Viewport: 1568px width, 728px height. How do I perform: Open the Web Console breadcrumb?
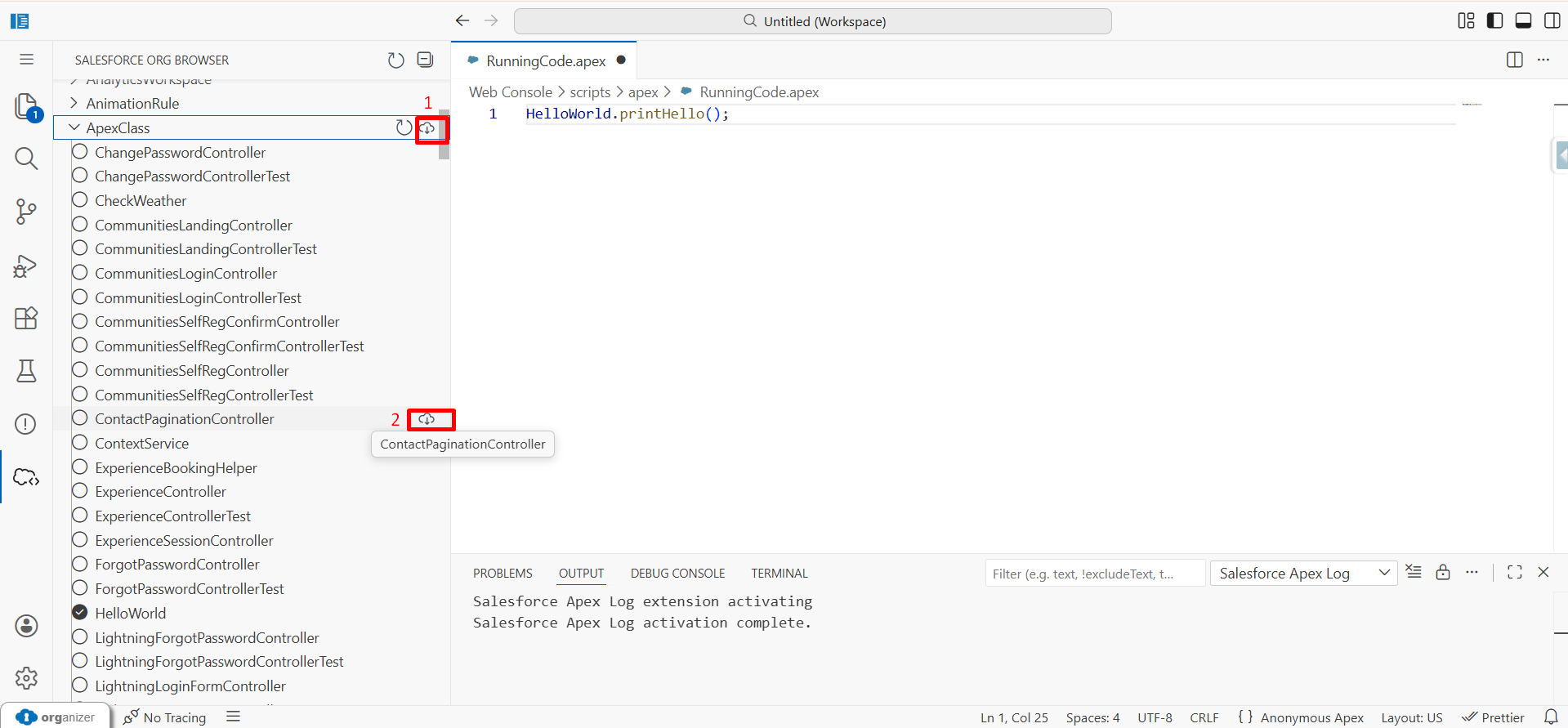pos(511,92)
